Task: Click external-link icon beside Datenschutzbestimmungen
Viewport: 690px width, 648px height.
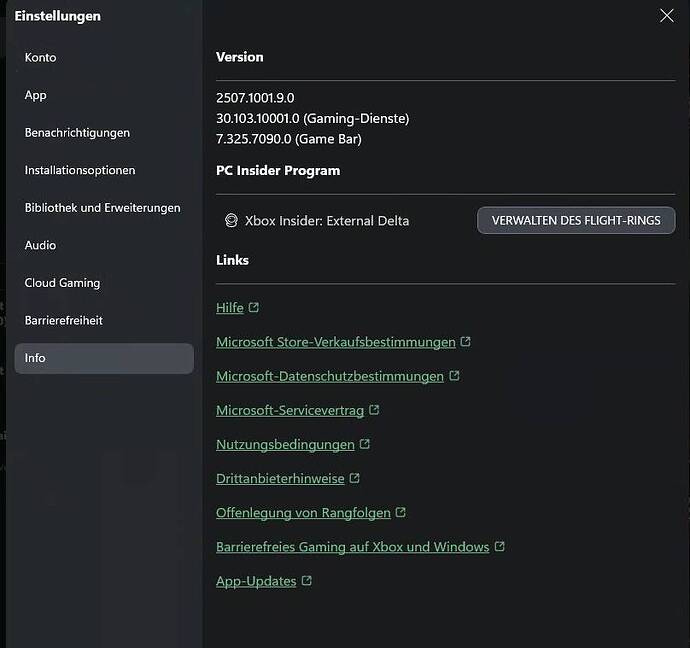Action: click(x=454, y=376)
